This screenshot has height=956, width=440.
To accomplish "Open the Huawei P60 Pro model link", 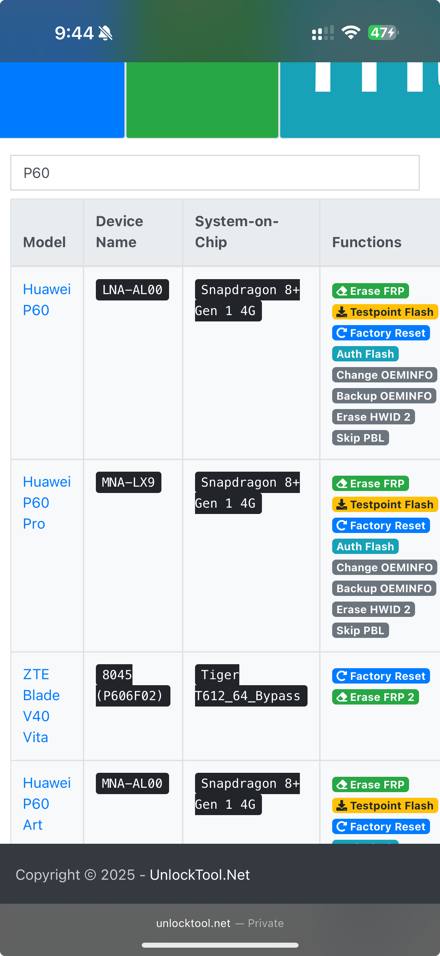I will click(x=47, y=502).
